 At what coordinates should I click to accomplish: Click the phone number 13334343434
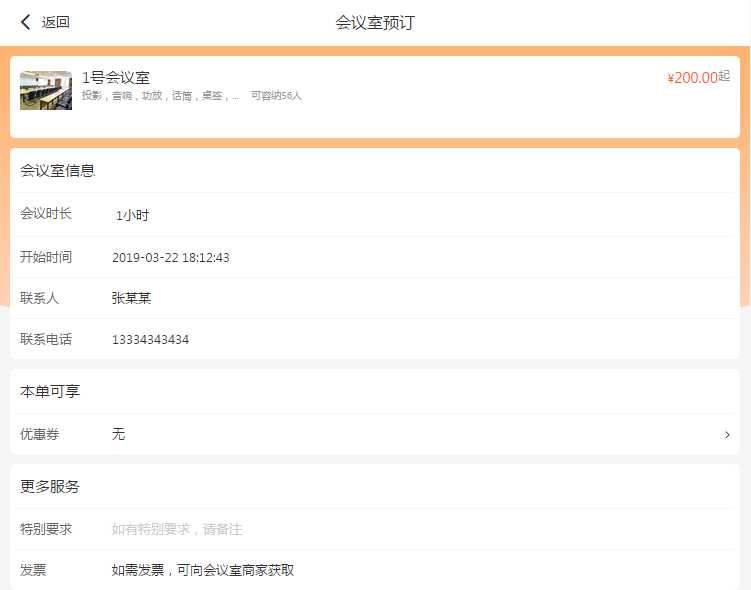click(150, 340)
